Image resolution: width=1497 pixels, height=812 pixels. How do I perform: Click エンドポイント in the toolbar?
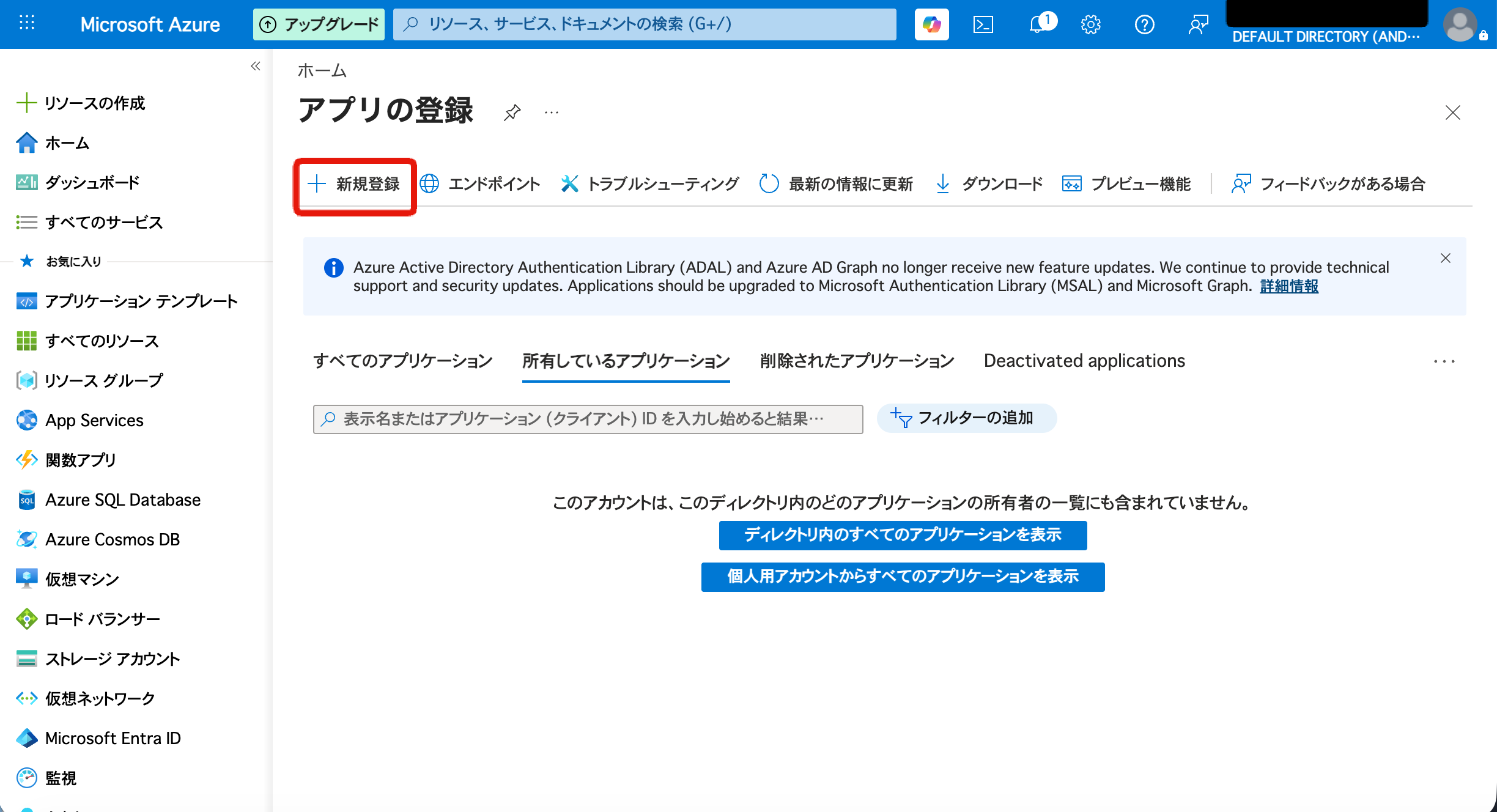pos(481,183)
